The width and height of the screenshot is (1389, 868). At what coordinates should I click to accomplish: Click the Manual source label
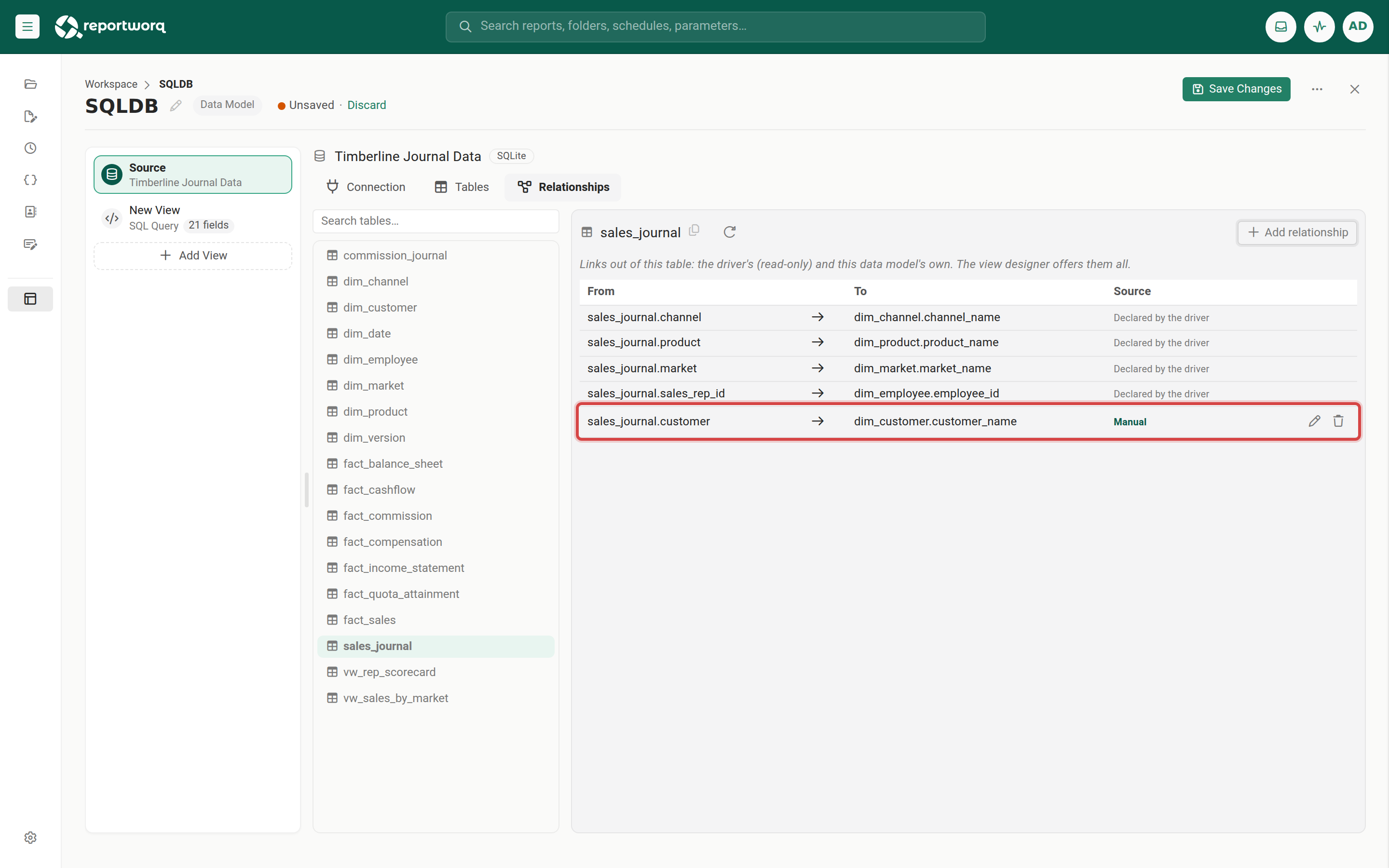[x=1130, y=422]
